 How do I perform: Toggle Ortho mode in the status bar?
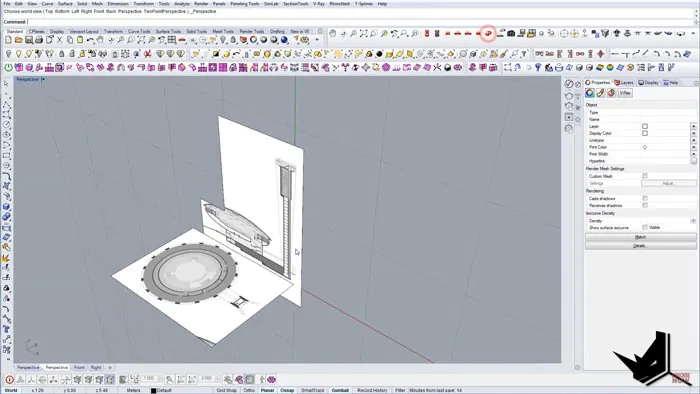point(249,390)
